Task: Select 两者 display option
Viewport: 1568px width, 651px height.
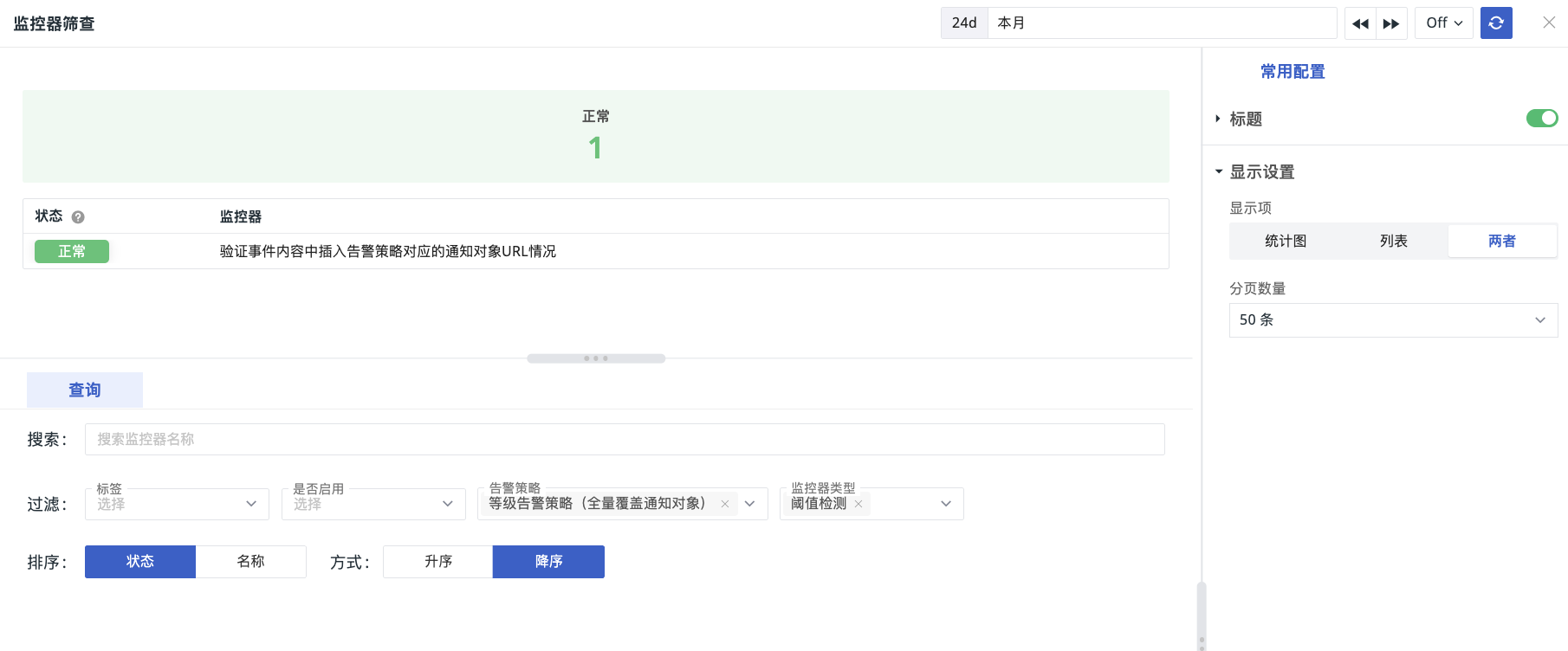Action: (x=1502, y=241)
